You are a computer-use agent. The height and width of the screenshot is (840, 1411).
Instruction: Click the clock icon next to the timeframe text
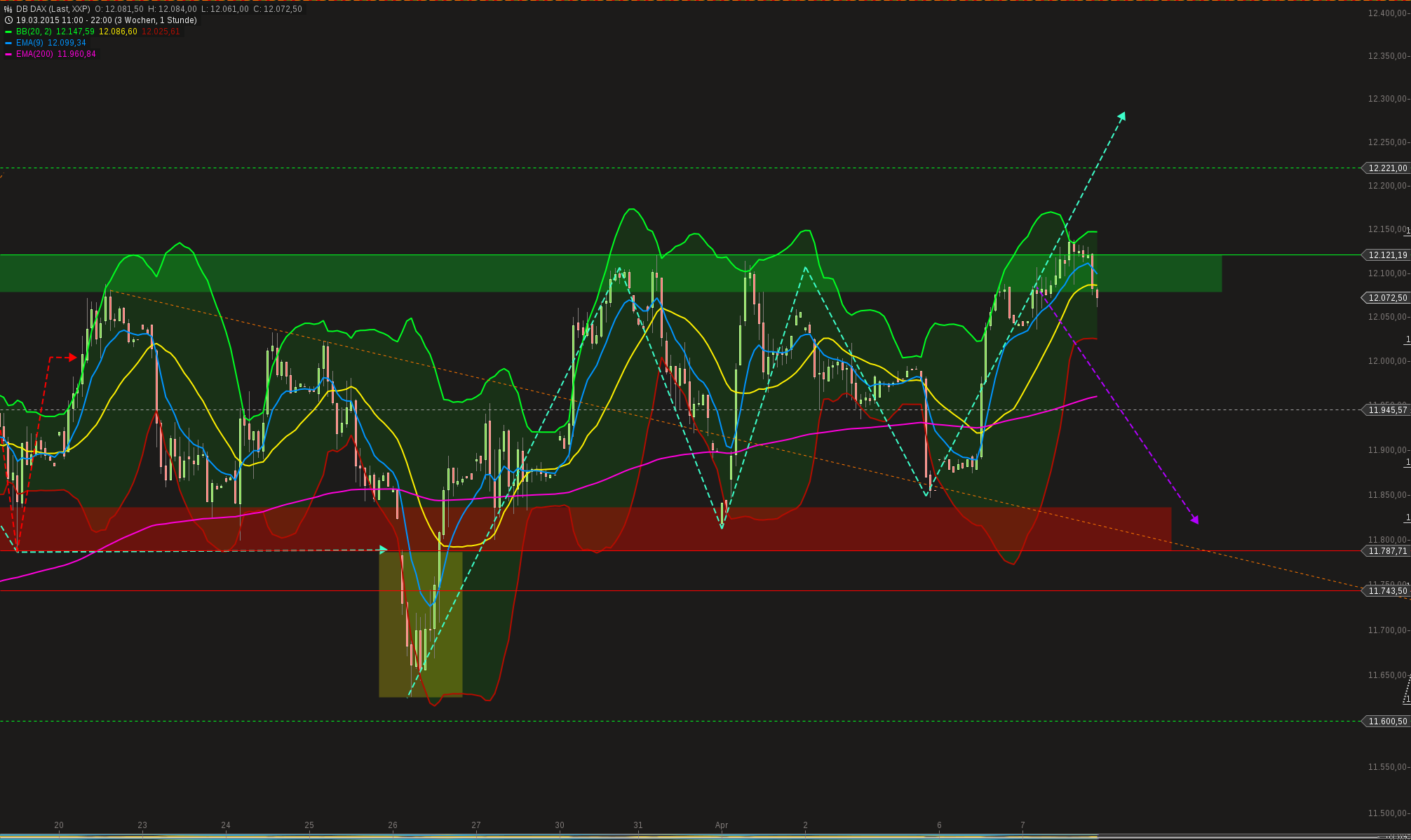[8, 20]
